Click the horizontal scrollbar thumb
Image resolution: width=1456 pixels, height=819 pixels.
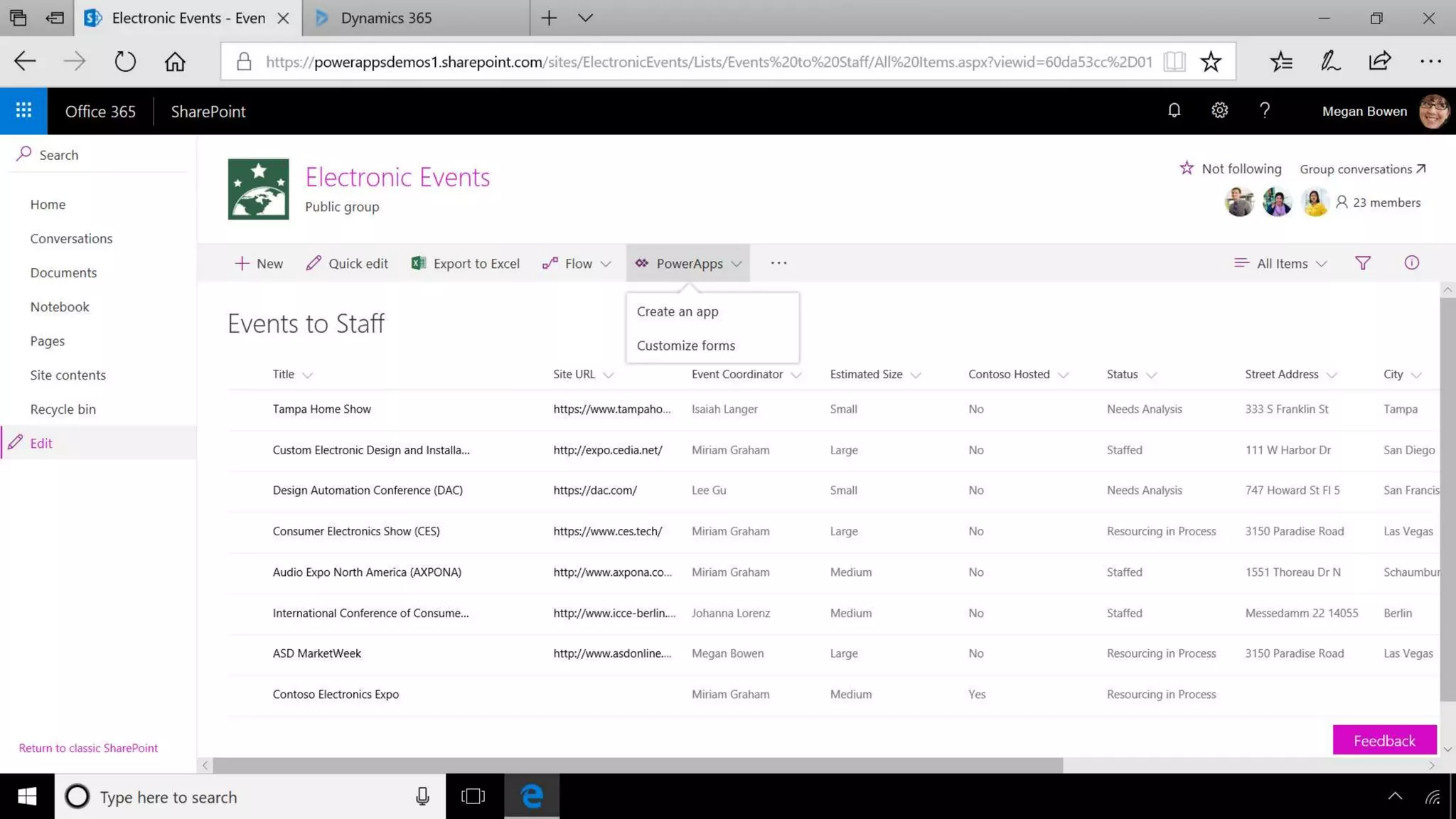(637, 766)
